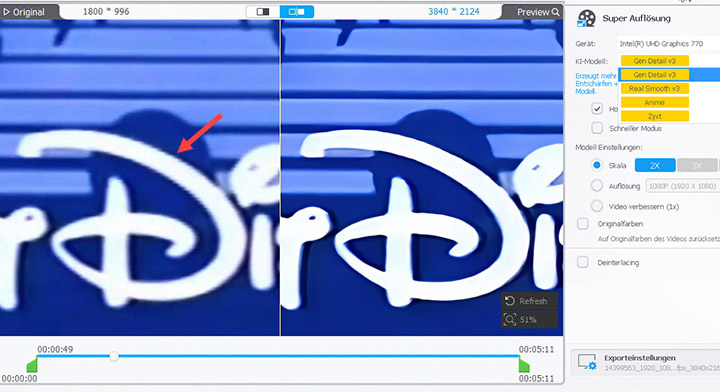Set scale to 2X
The image size is (720, 392).
655,165
